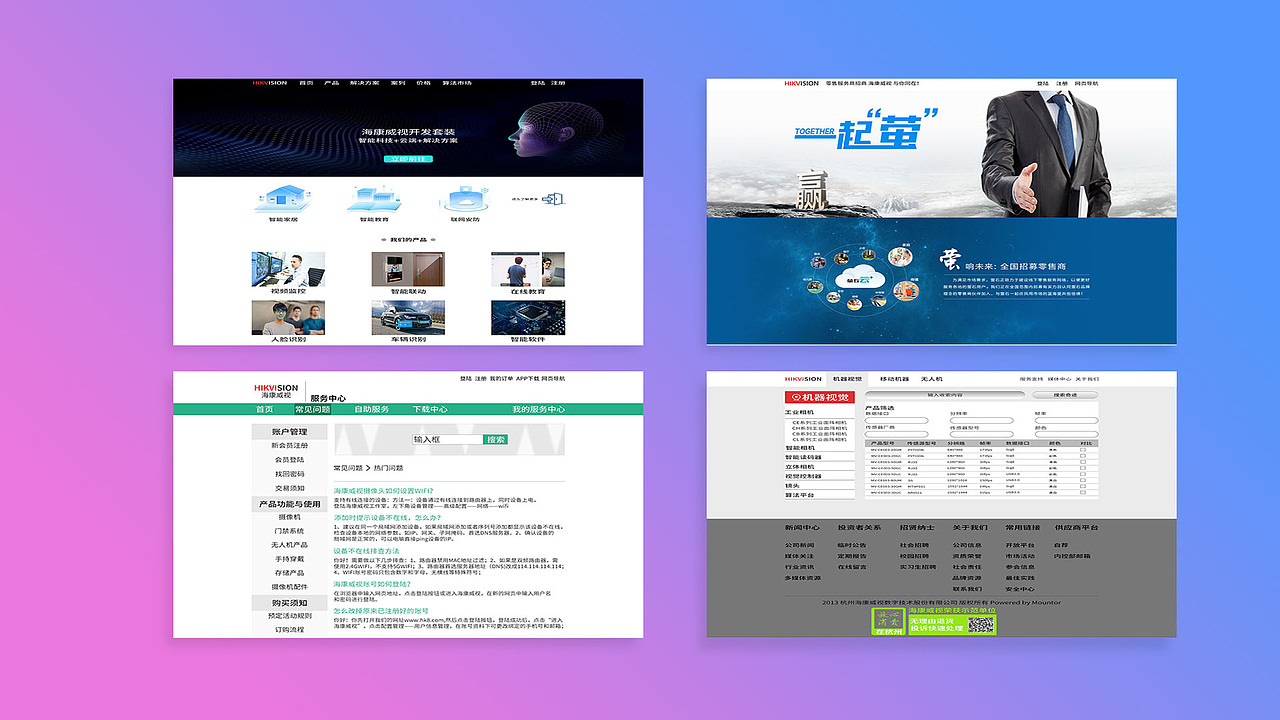Tick 对比 checkbox for AR0521 sensor row

point(1083,491)
